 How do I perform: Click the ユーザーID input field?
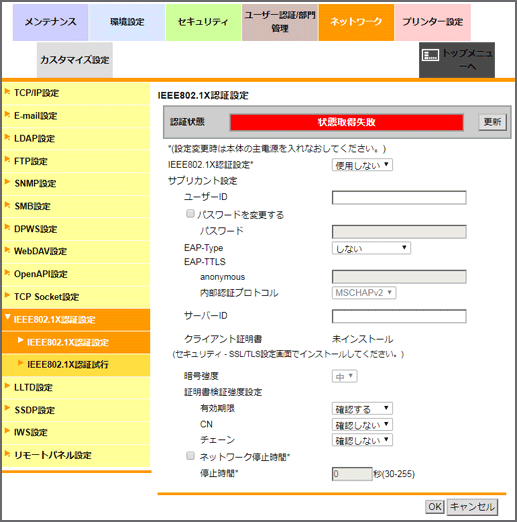[399, 197]
